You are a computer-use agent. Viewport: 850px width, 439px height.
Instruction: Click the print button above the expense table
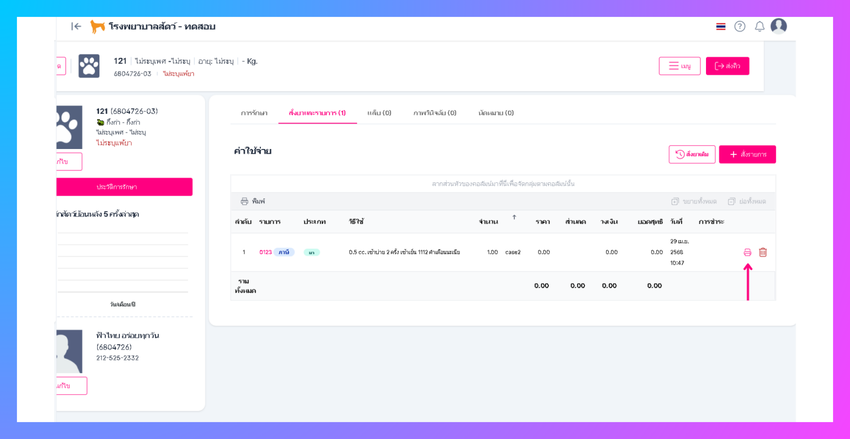pos(253,201)
